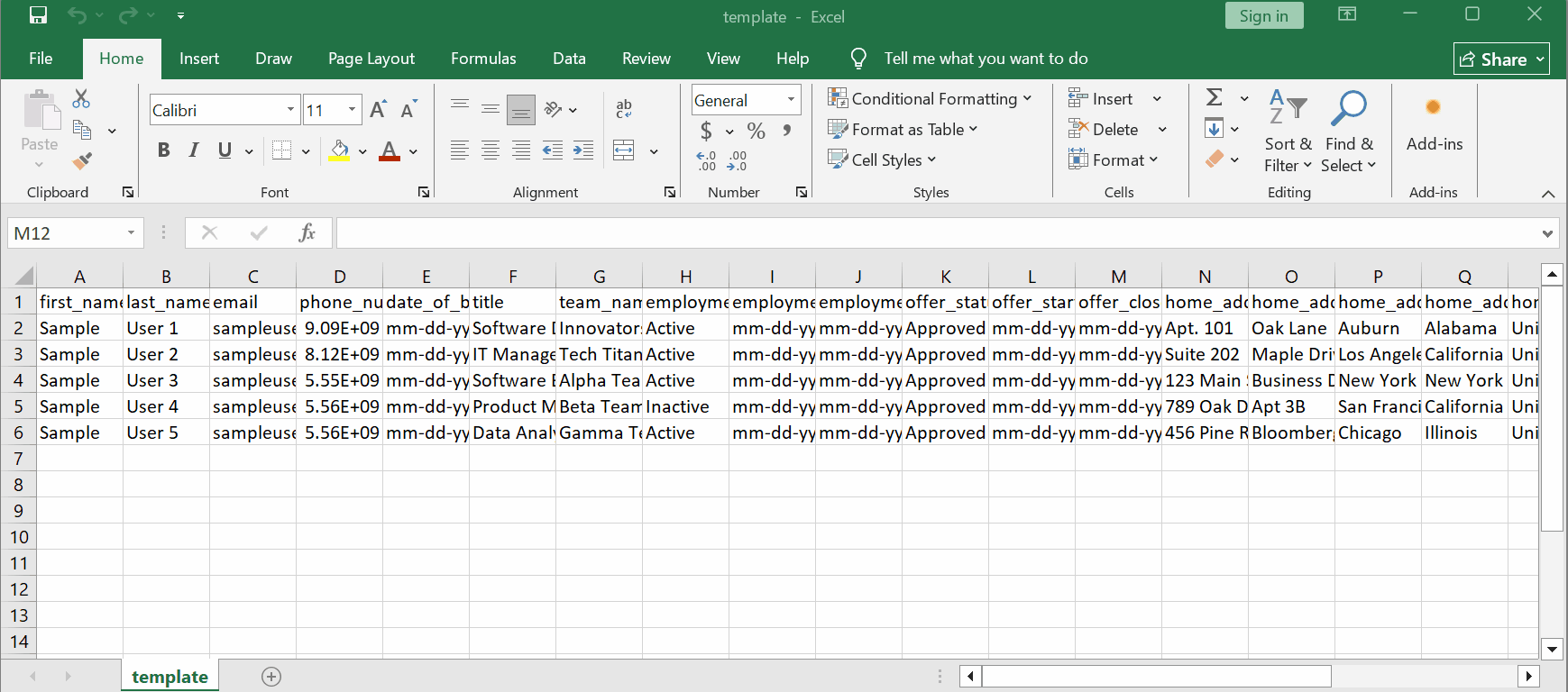
Task: Toggle Center alignment
Action: point(491,150)
